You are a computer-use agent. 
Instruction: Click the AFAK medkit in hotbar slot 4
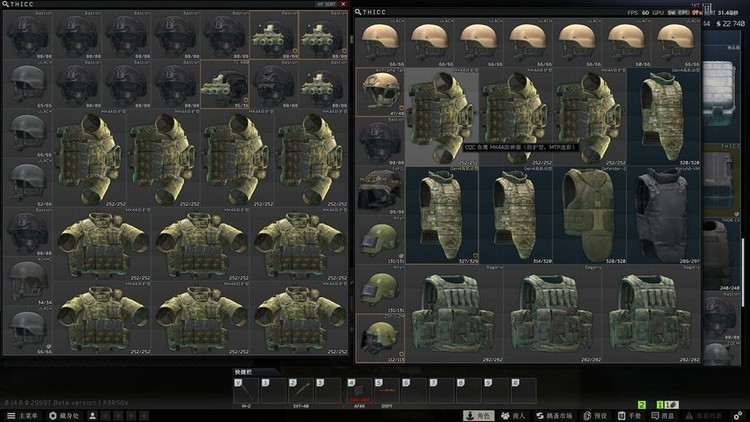coord(360,391)
